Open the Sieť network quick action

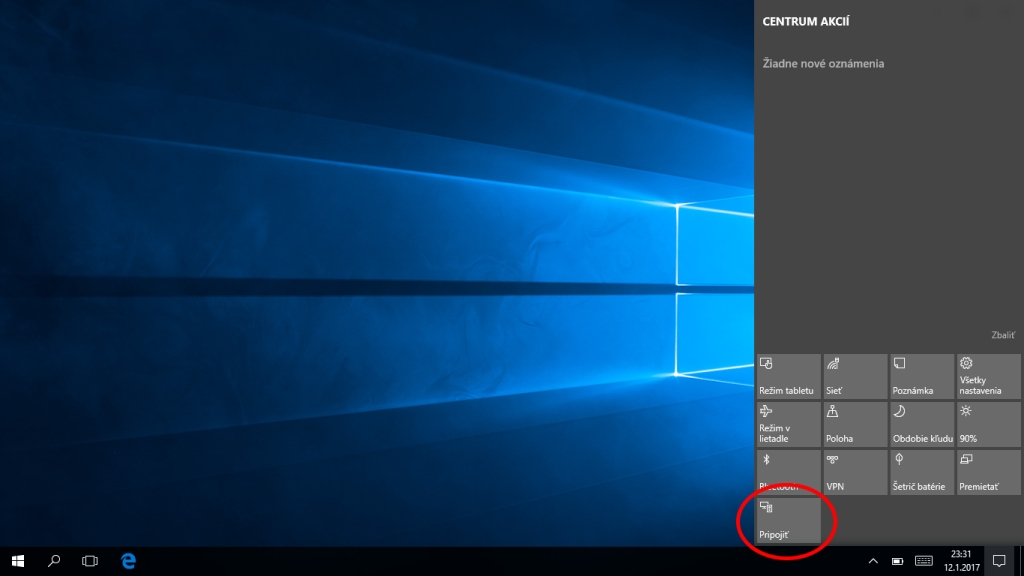click(854, 376)
